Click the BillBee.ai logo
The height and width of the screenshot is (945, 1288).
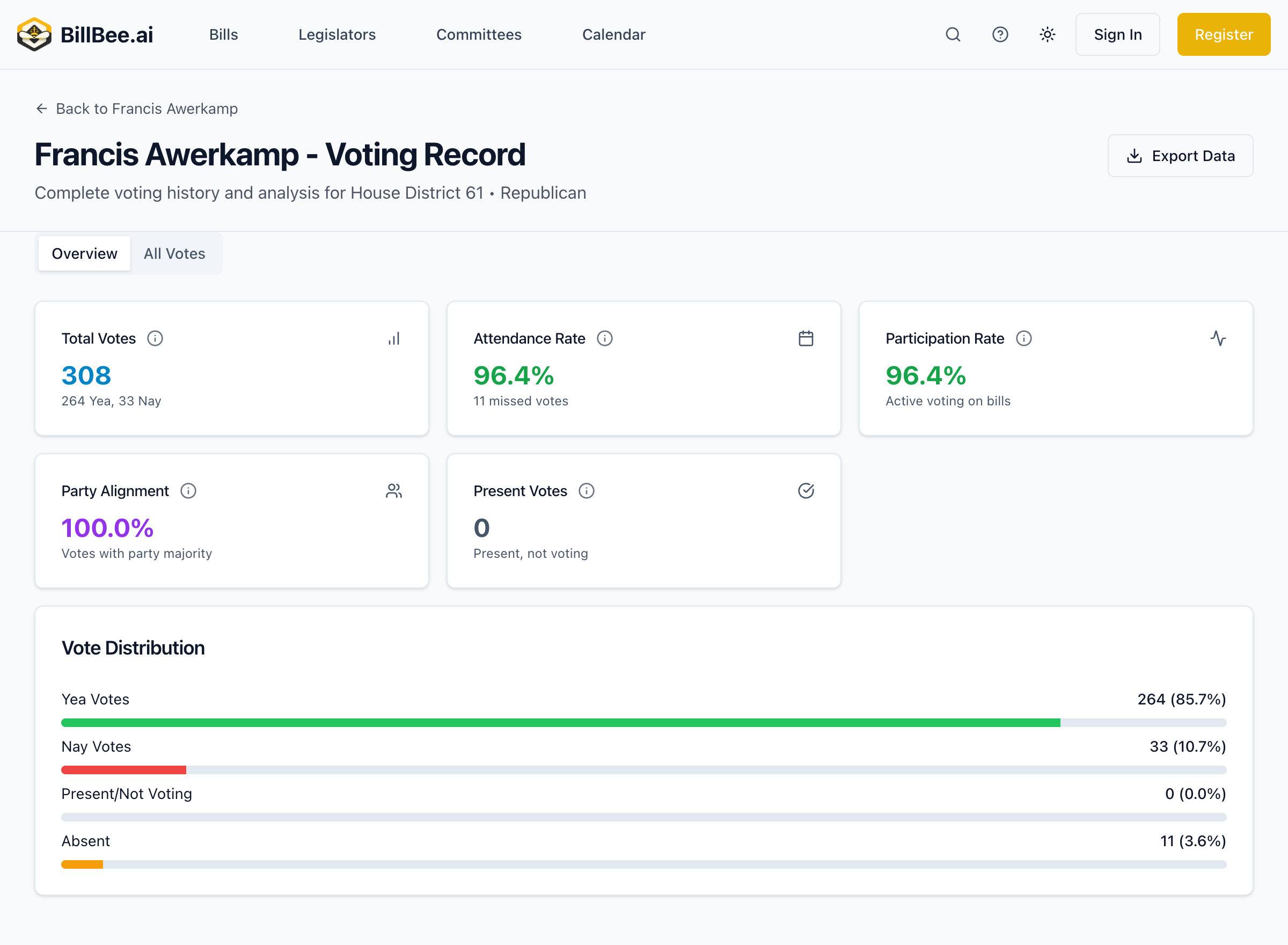click(x=86, y=34)
